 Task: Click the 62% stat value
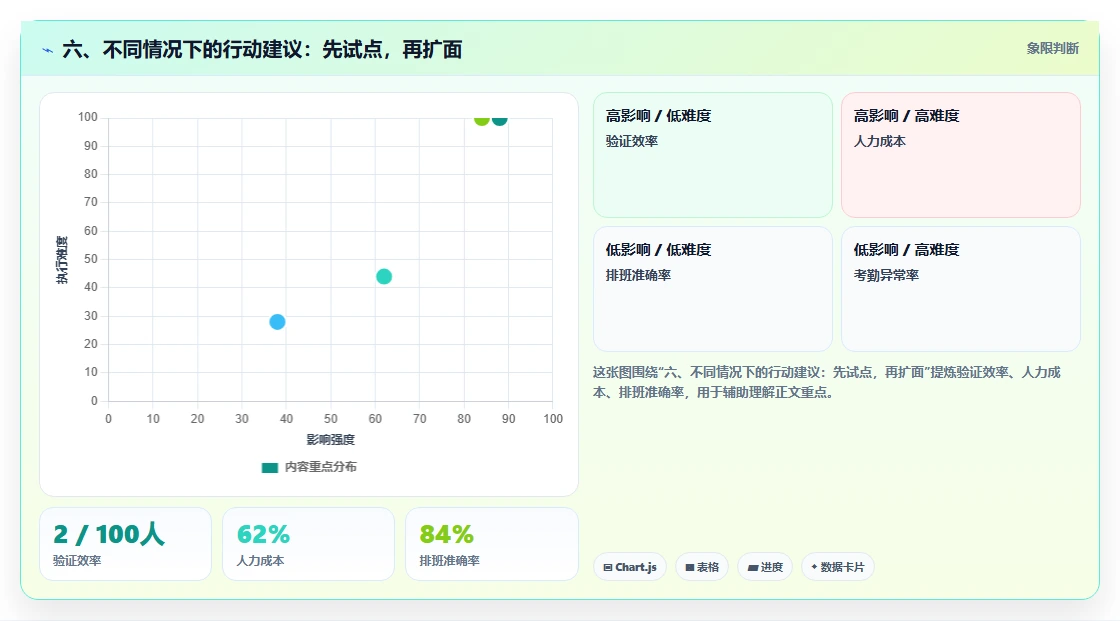263,534
